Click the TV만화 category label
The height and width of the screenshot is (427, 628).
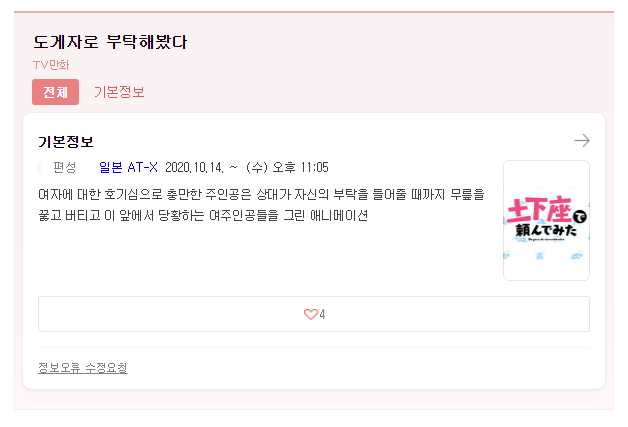(x=51, y=65)
